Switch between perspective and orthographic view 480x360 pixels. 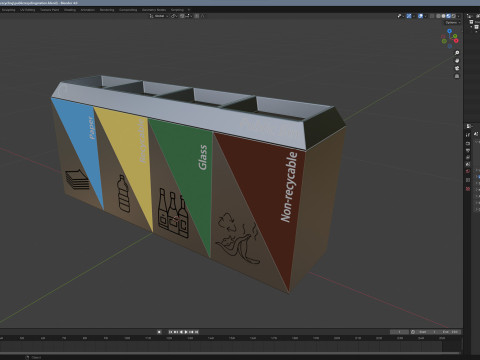click(x=457, y=76)
